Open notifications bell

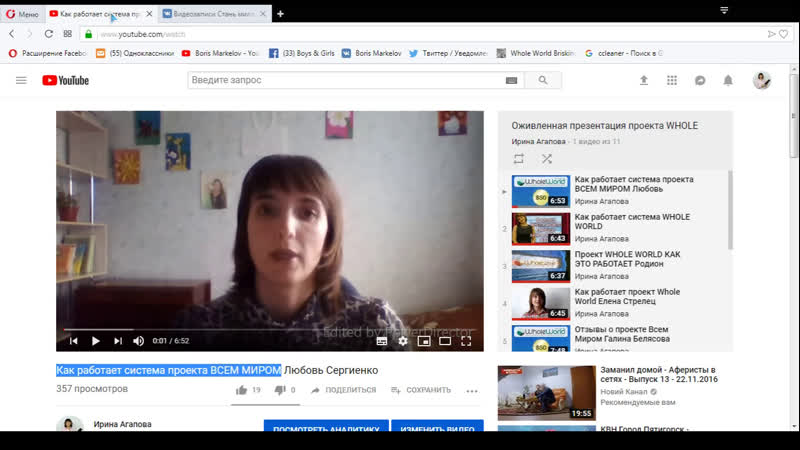(728, 80)
